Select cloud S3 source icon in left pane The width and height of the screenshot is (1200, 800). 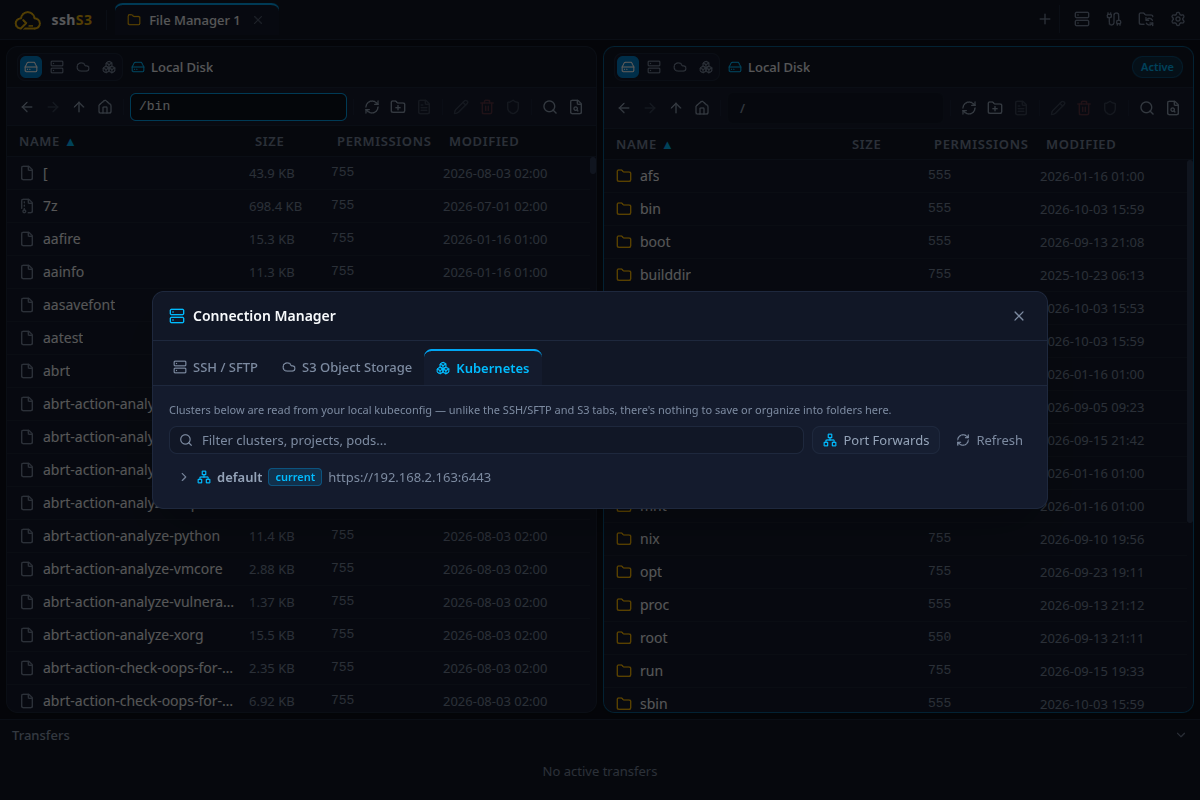pyautogui.click(x=83, y=67)
